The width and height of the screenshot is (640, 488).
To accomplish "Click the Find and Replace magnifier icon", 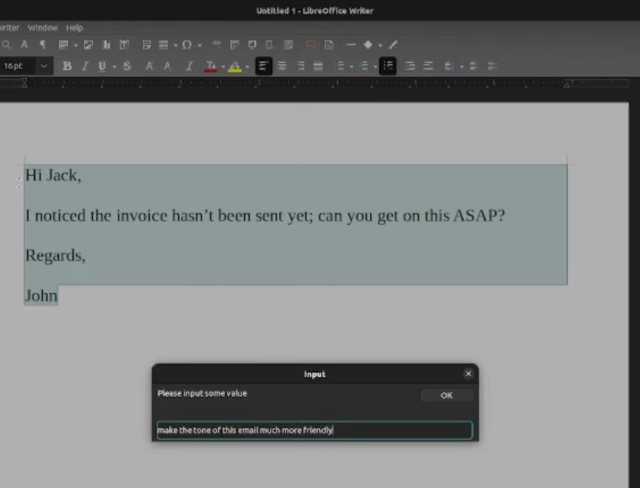I will click(x=7, y=45).
